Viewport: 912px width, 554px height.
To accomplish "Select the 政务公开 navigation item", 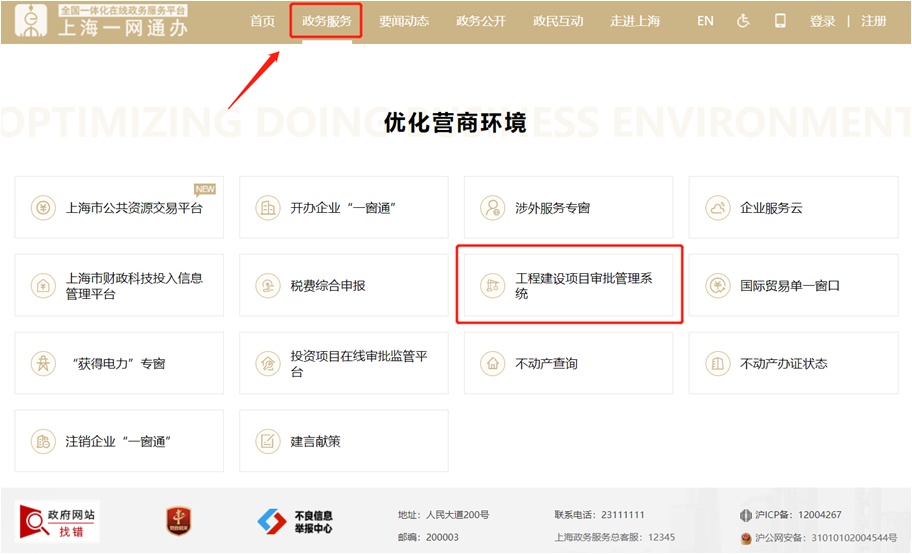I will (x=481, y=21).
